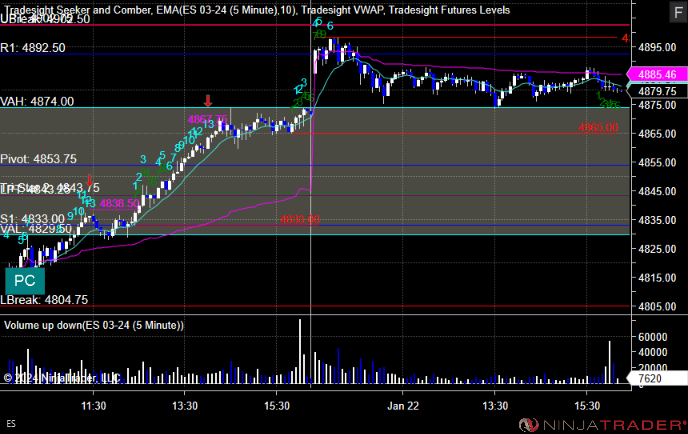This screenshot has height=434, width=688.
Task: Click the Jan 22 date axis label
Action: (403, 406)
